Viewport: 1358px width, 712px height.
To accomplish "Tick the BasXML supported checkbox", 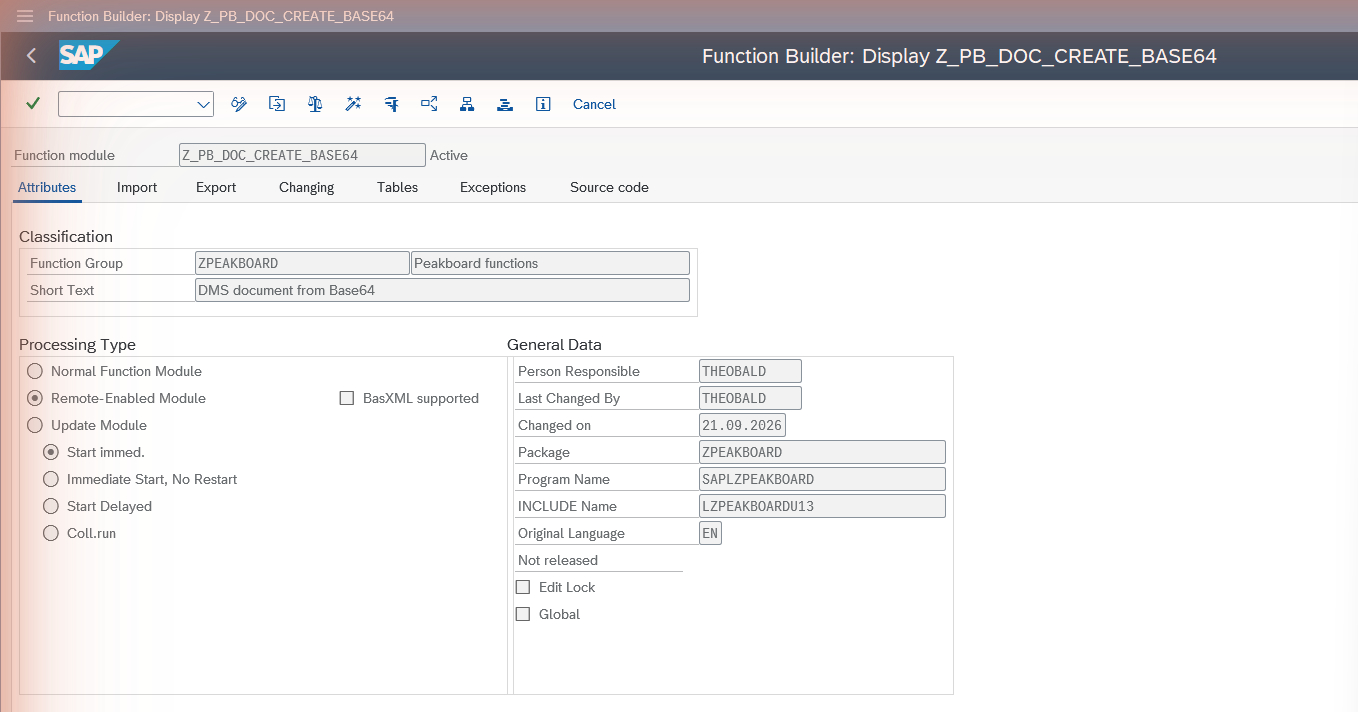I will coord(347,398).
